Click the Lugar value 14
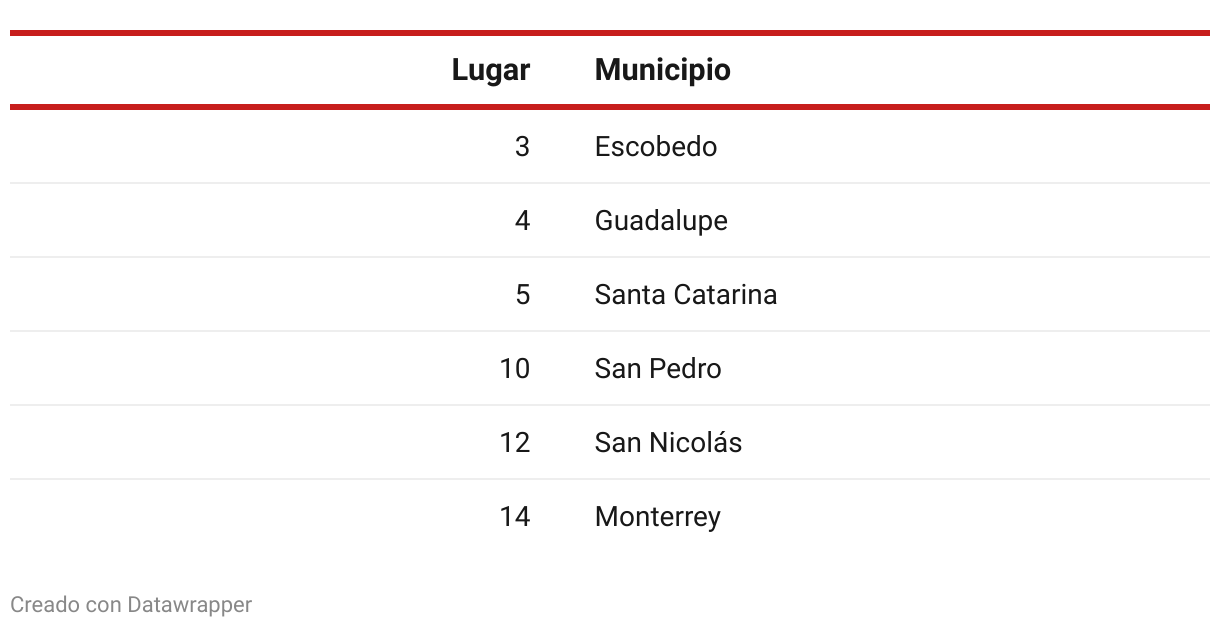 click(x=514, y=517)
